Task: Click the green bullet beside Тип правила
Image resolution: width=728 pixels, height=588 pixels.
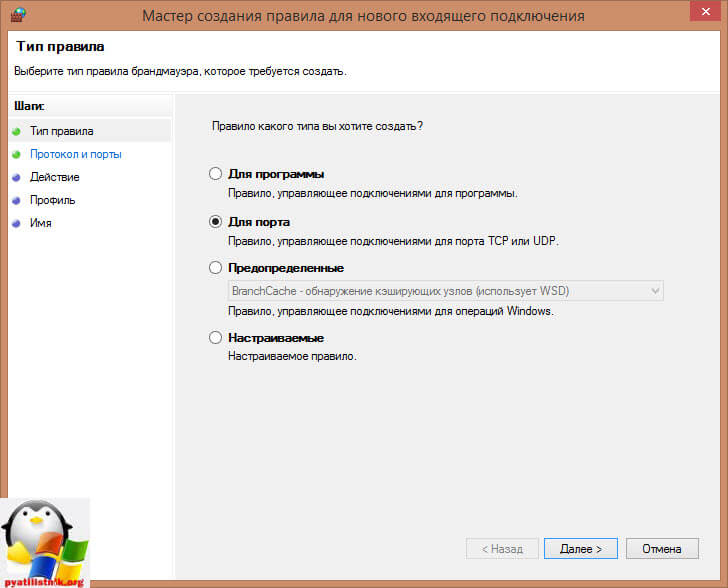Action: pyautogui.click(x=16, y=131)
